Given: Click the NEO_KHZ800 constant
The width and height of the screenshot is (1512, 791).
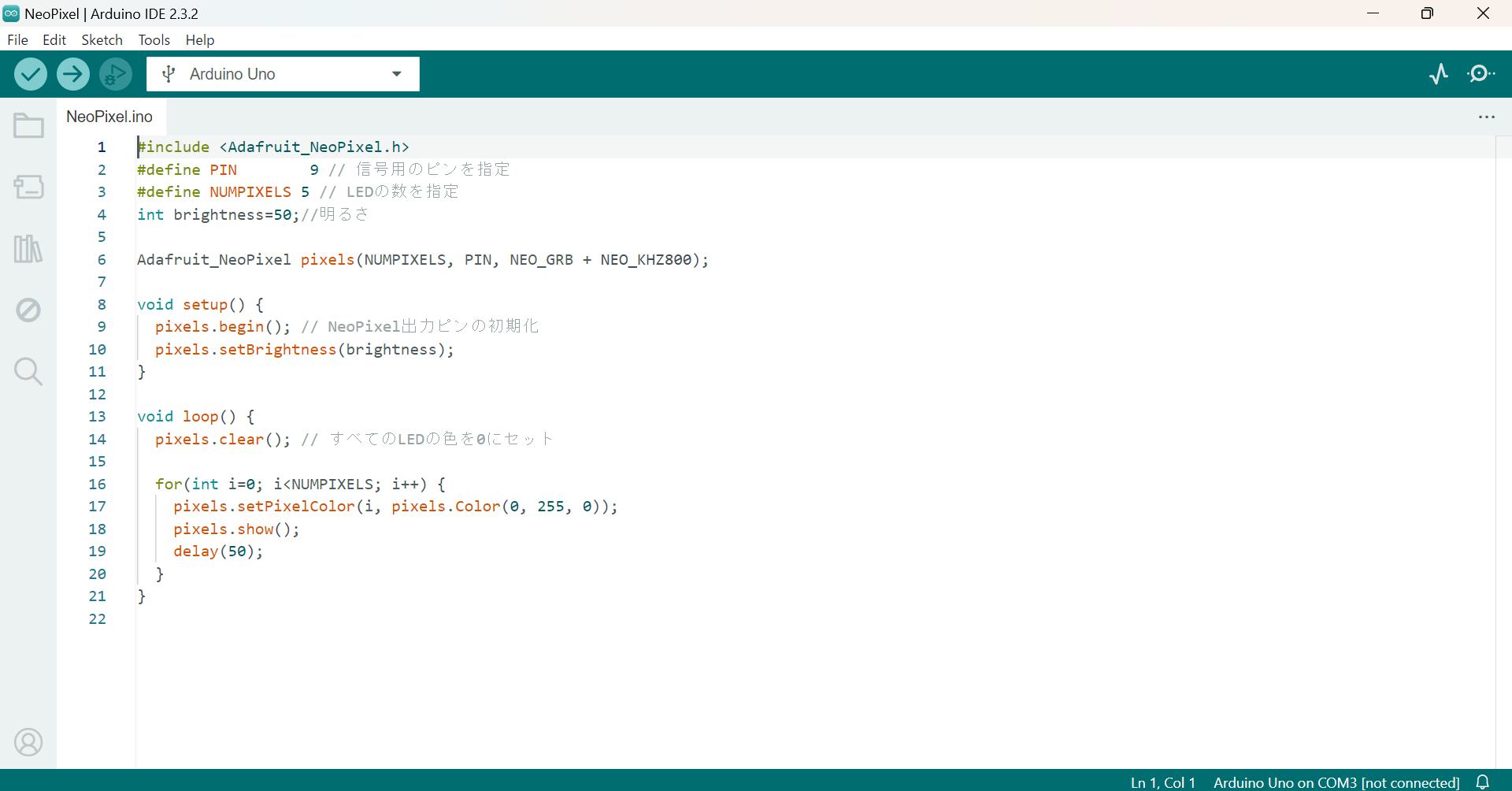Looking at the screenshot, I should (646, 259).
